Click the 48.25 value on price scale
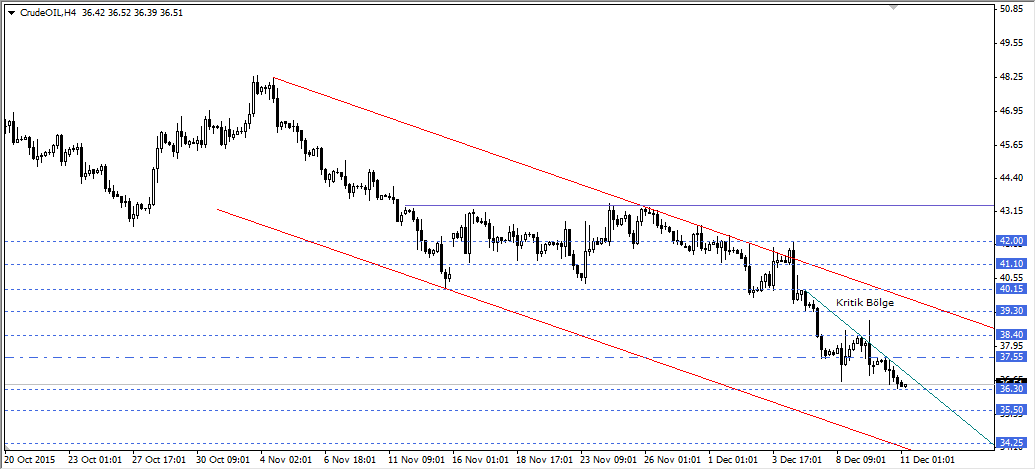Screen dimensions: 1036x470 1011,76
